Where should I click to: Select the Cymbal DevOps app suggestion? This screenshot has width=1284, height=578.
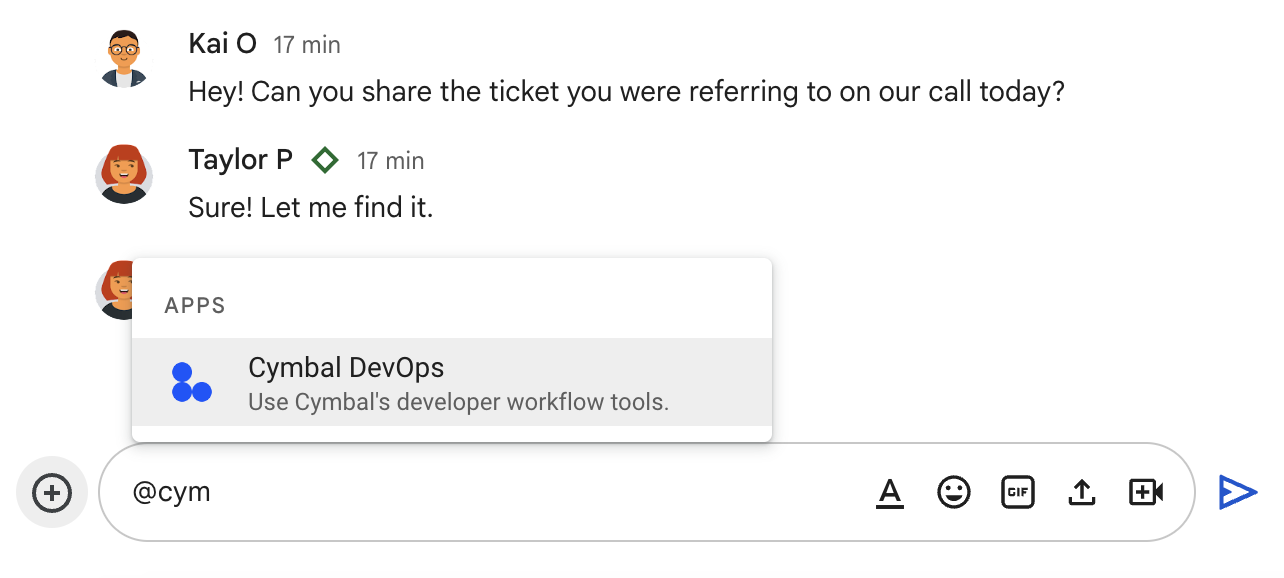point(450,383)
